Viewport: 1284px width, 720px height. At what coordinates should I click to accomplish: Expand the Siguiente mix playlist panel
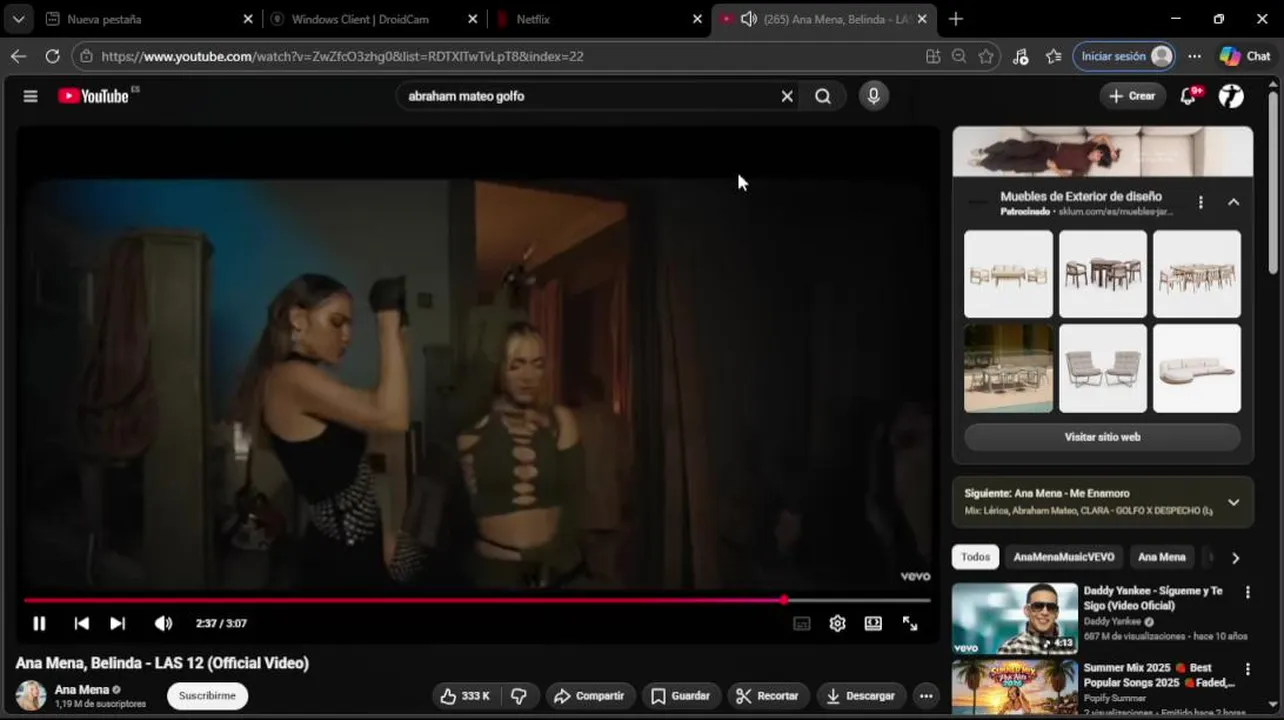pyautogui.click(x=1233, y=502)
